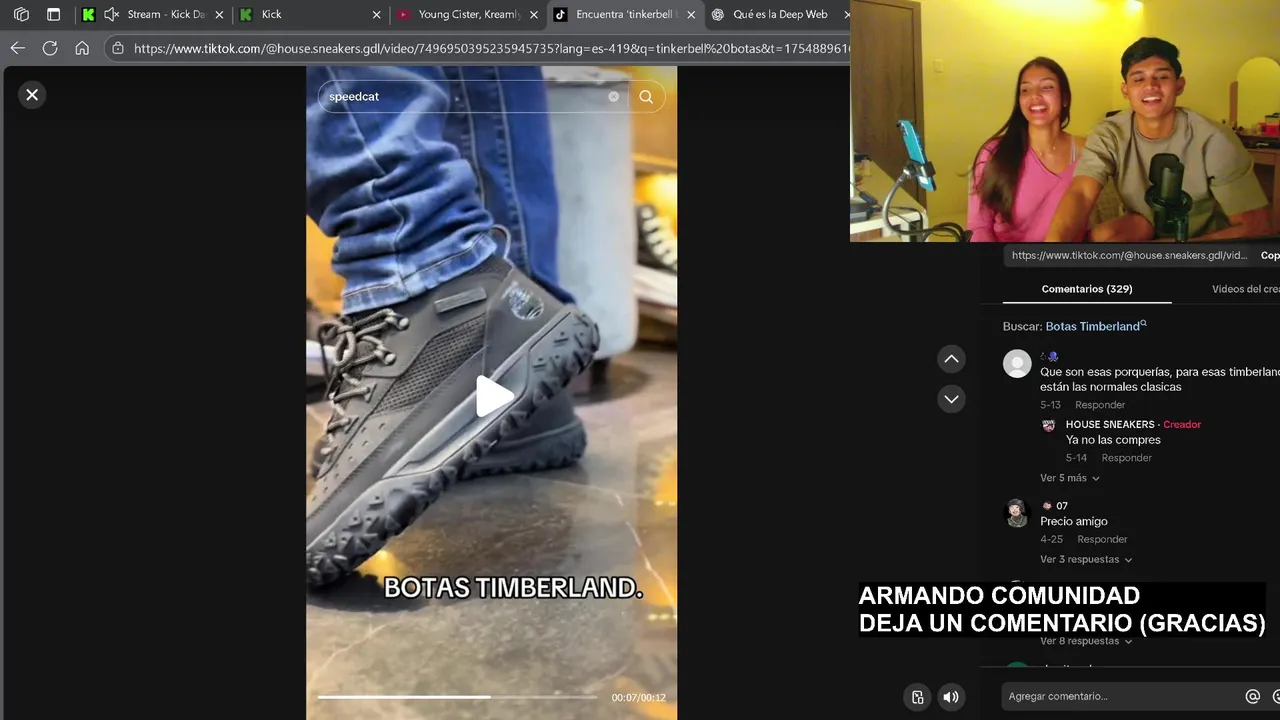
Task: Reply to the 5-13 comment
Action: [x=1100, y=405]
